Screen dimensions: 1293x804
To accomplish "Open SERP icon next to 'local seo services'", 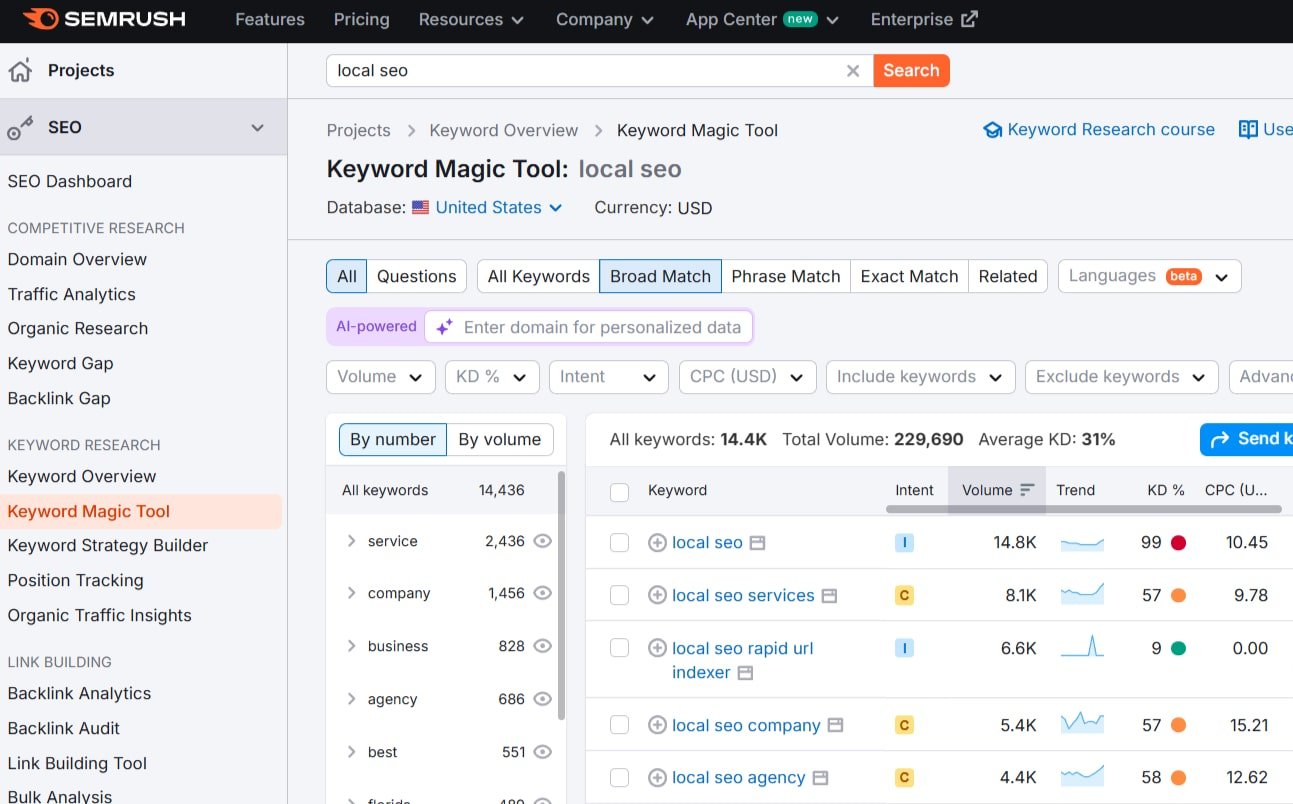I will (x=829, y=596).
